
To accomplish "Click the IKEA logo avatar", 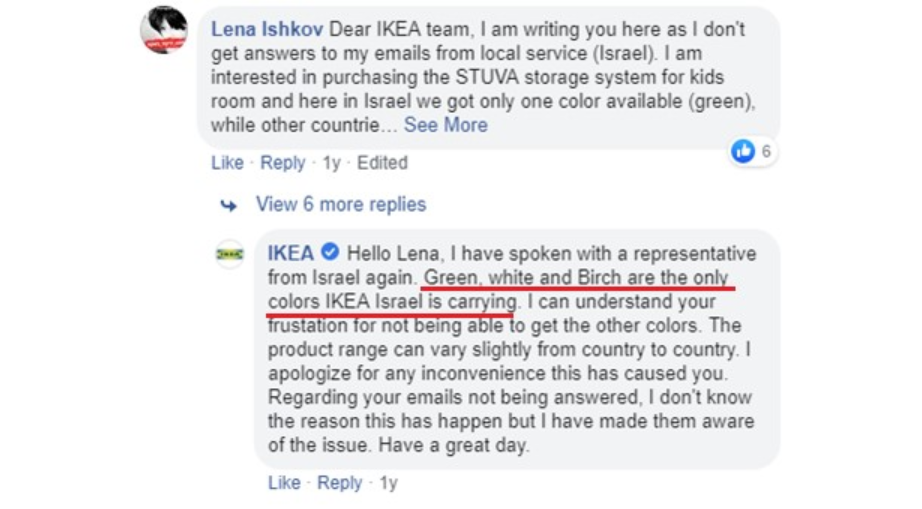I will click(x=230, y=254).
